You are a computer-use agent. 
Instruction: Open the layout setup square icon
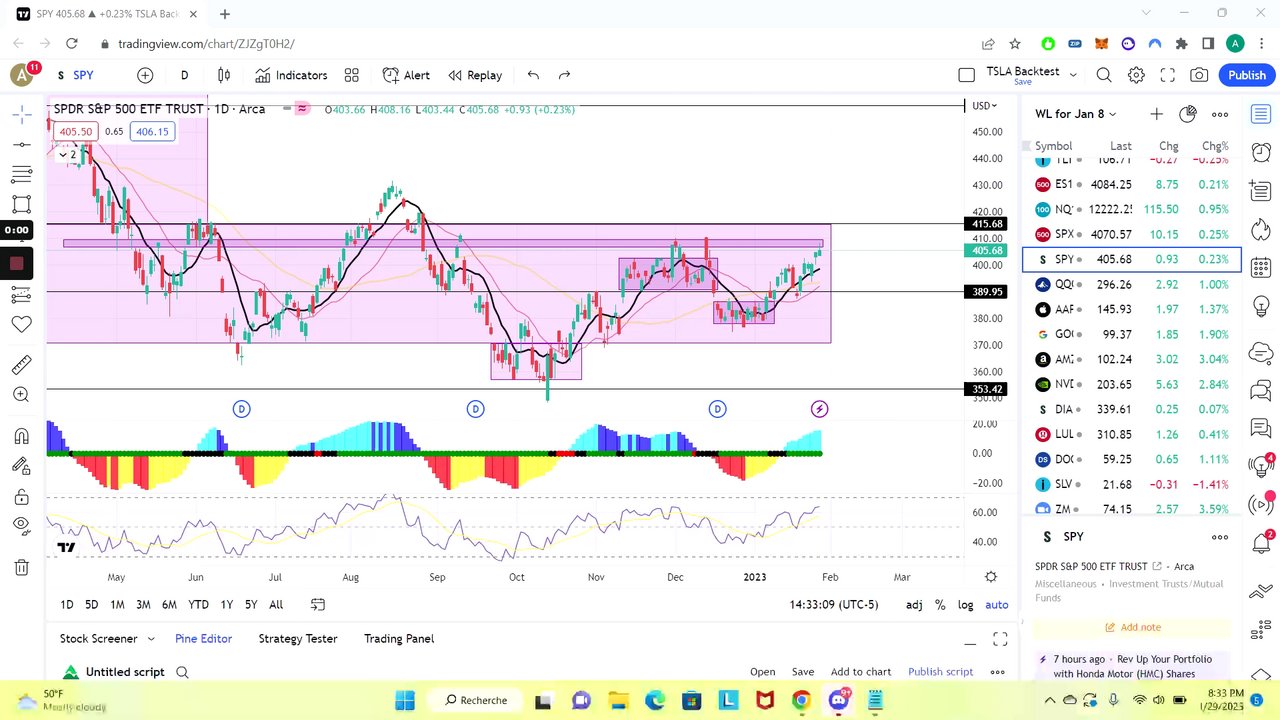click(966, 75)
